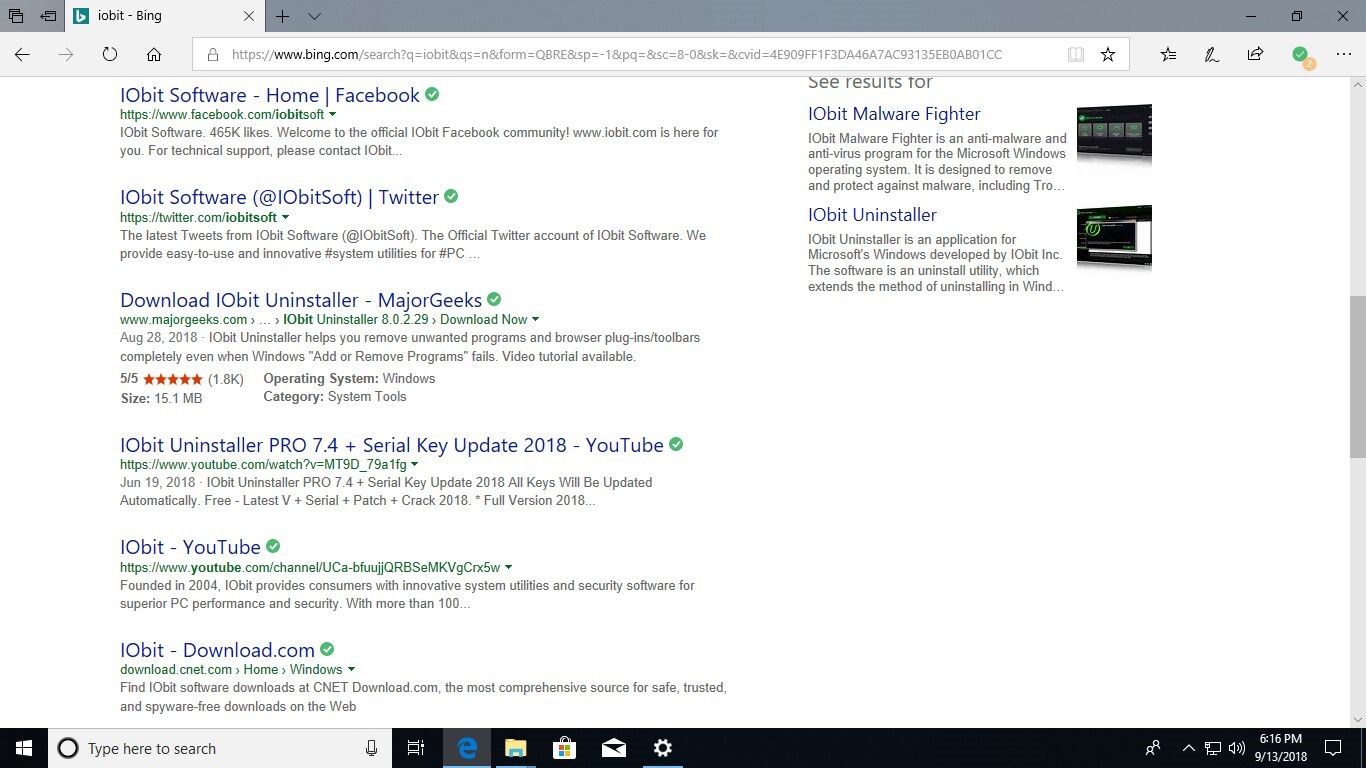Open the green extension icon with badge

[x=1301, y=56]
